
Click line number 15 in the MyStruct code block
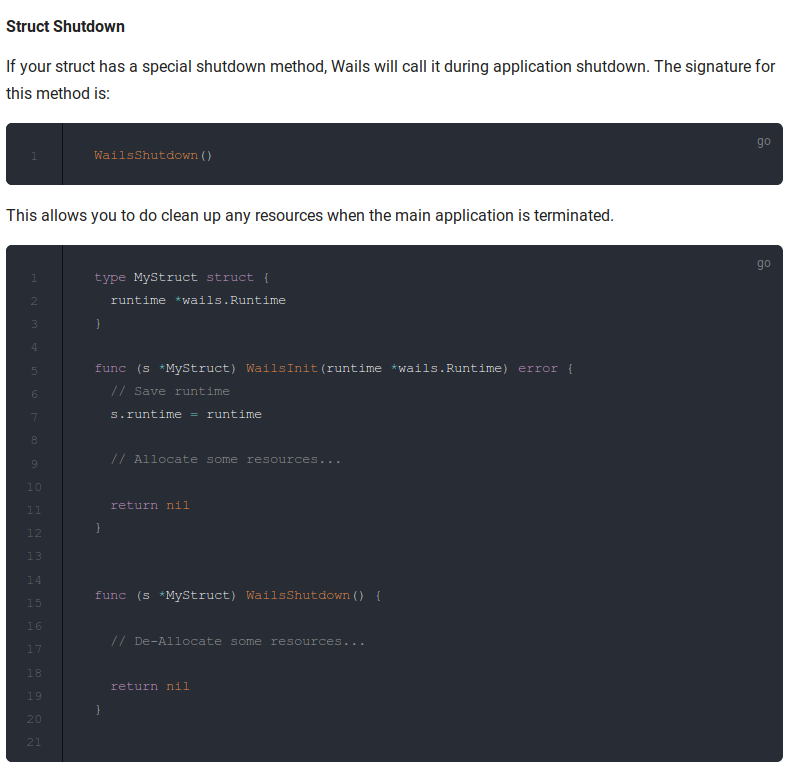(x=34, y=603)
